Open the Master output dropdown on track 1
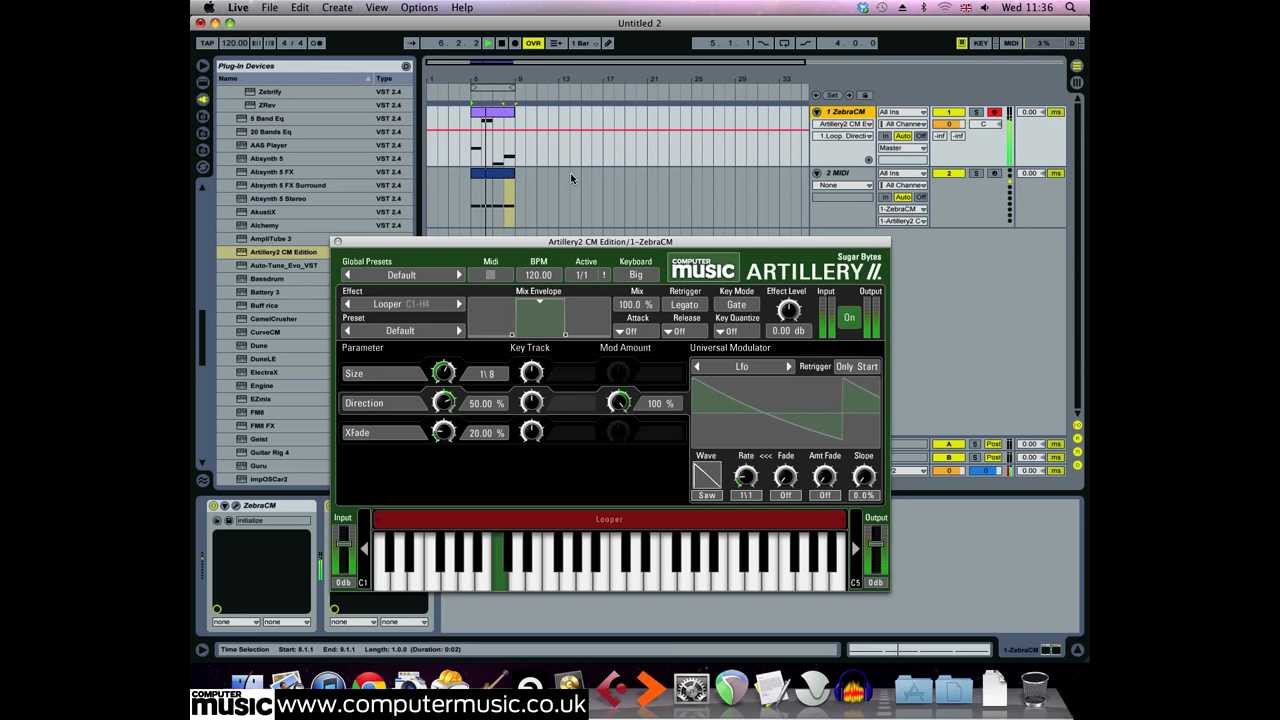The height and width of the screenshot is (720, 1280). (903, 148)
